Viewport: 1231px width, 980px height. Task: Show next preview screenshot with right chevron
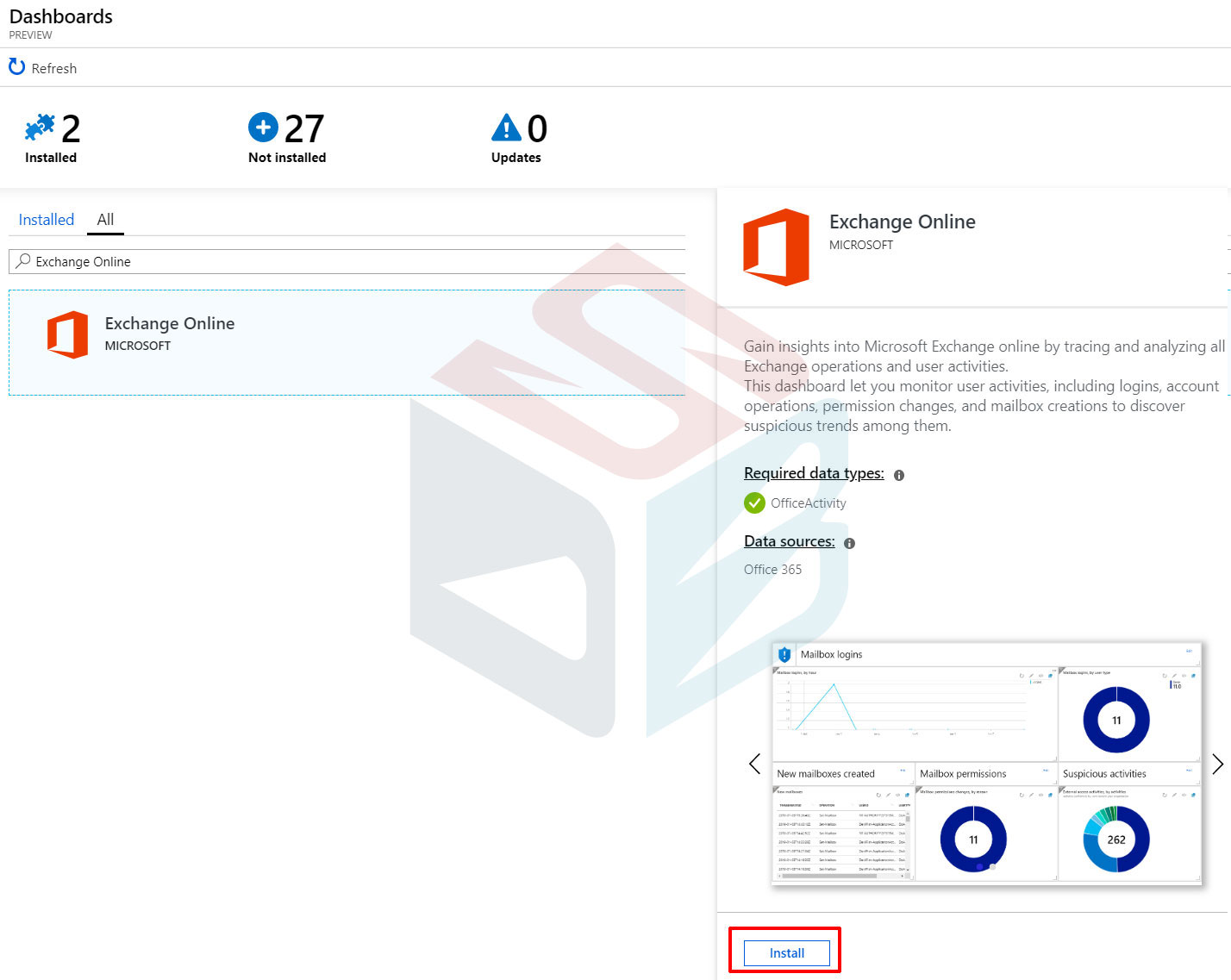(x=1217, y=764)
